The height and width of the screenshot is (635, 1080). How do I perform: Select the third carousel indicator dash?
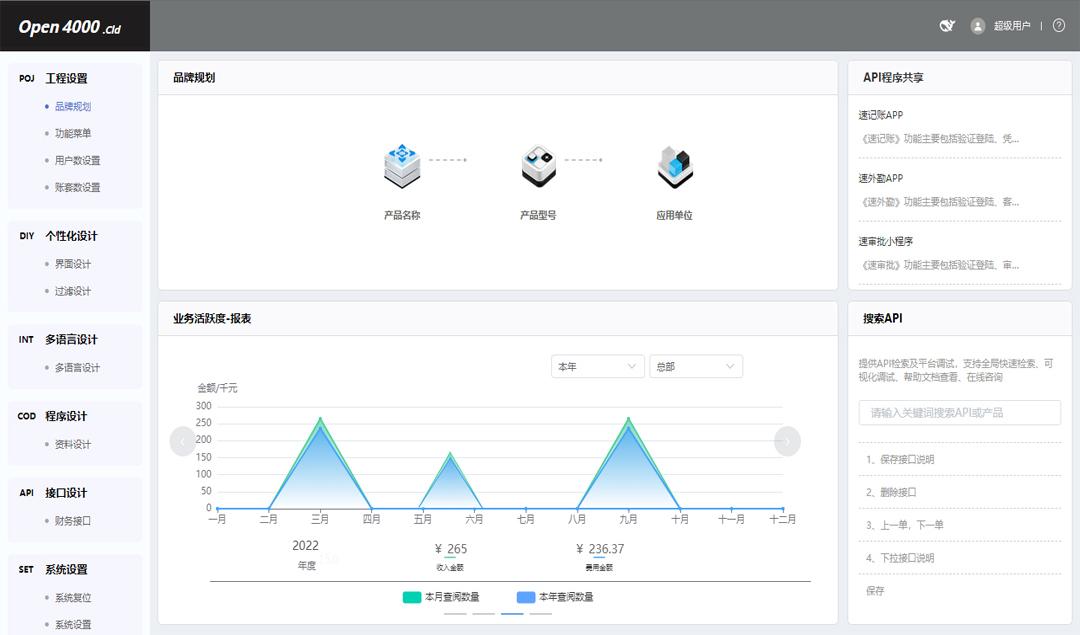[512, 613]
